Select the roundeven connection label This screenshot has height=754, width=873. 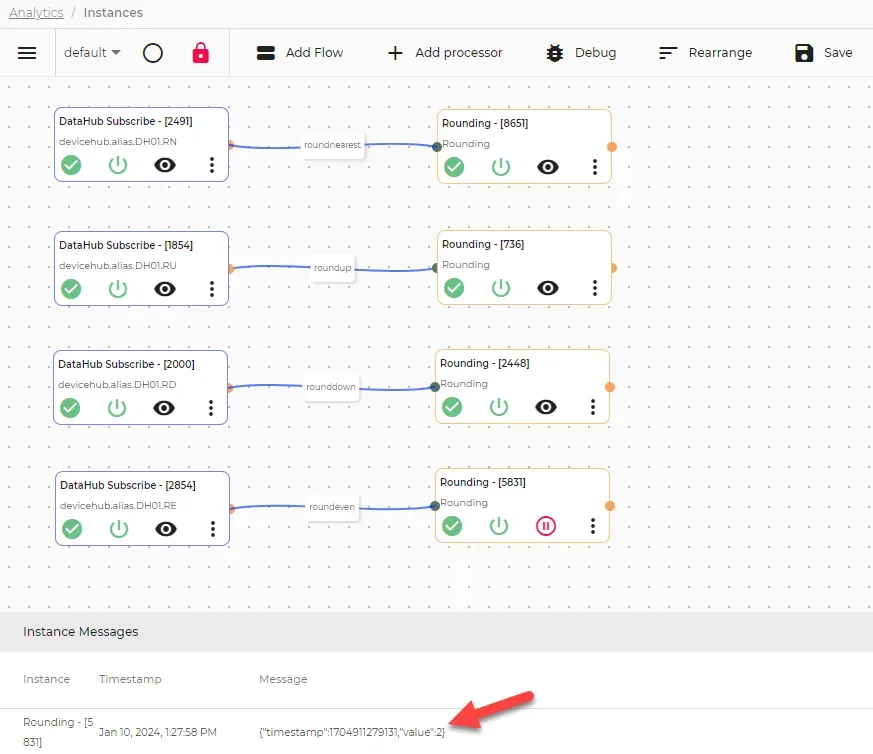pos(332,507)
